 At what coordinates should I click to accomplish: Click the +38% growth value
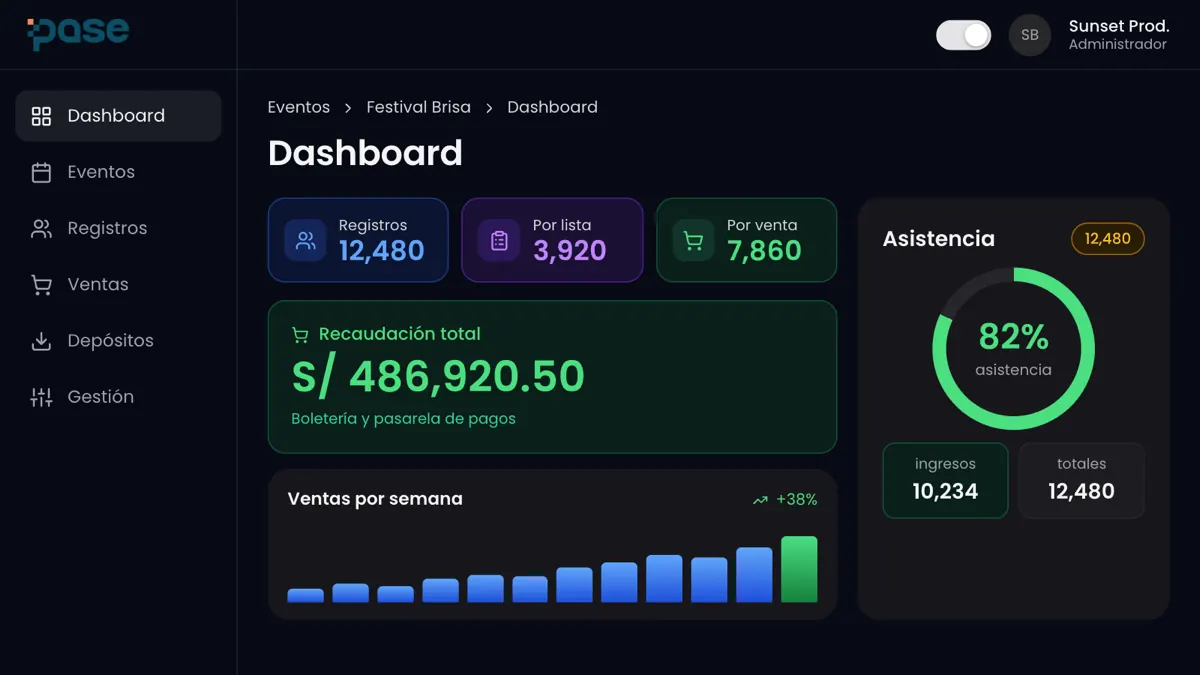coord(797,500)
